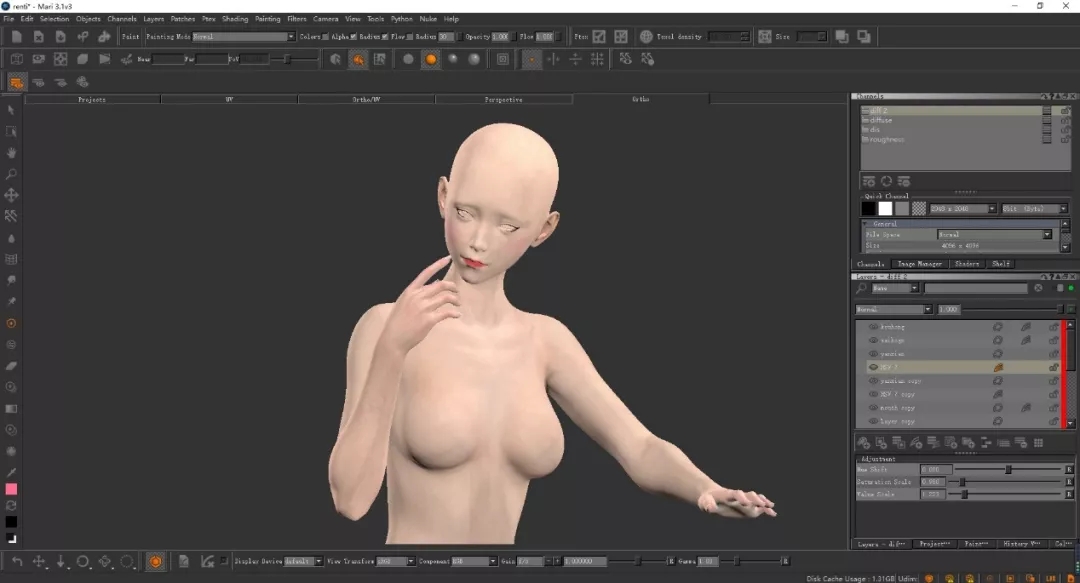Pick the pink foreground color swatch
This screenshot has width=1080, height=583.
pos(11,489)
